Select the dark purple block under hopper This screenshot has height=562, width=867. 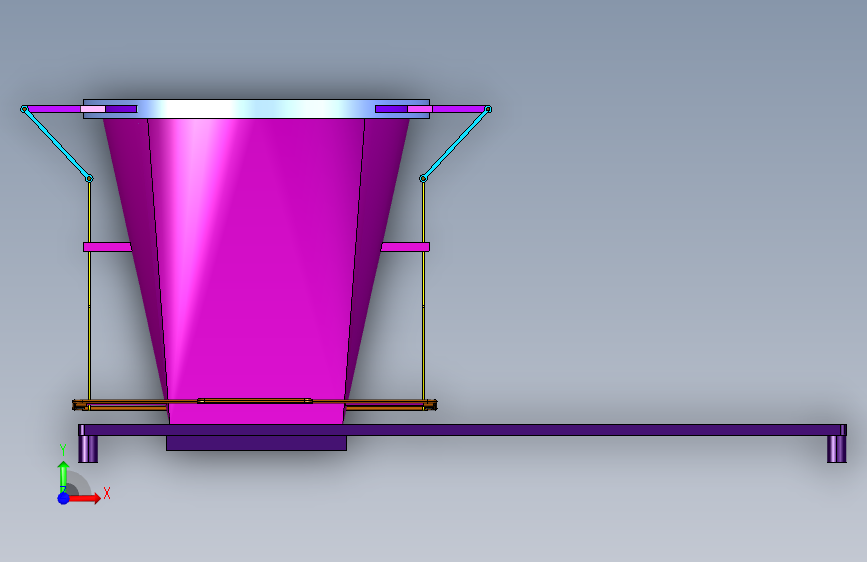pos(256,443)
